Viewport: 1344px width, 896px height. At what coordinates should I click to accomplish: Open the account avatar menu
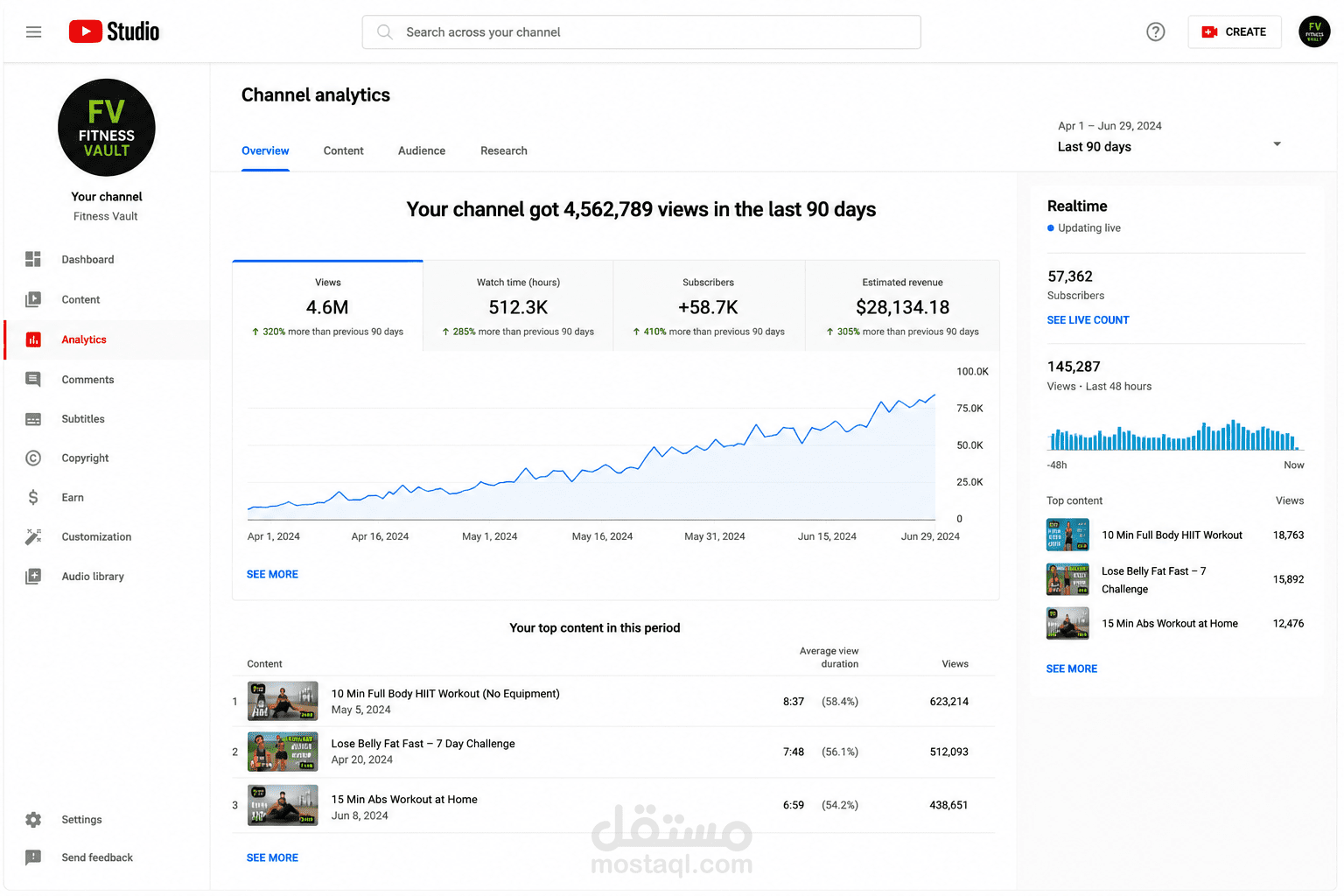1314,32
